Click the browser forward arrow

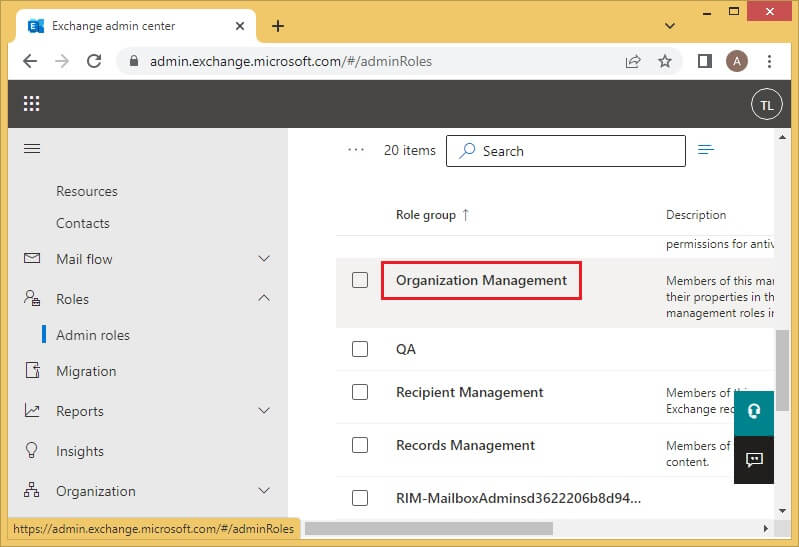[62, 61]
